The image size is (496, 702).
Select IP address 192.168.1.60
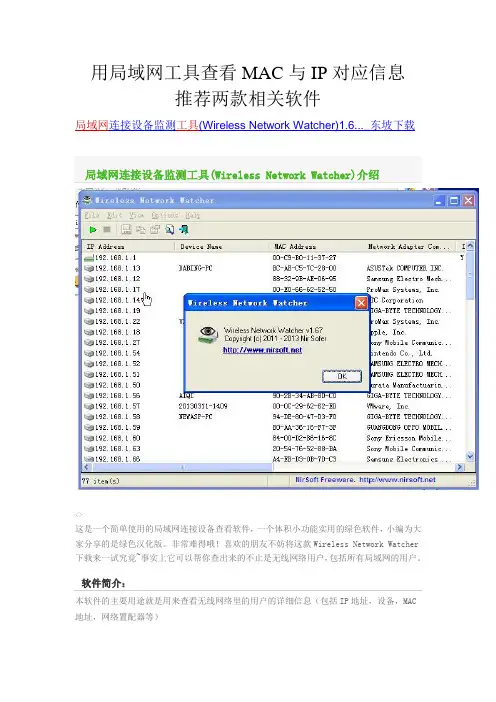[x=118, y=438]
